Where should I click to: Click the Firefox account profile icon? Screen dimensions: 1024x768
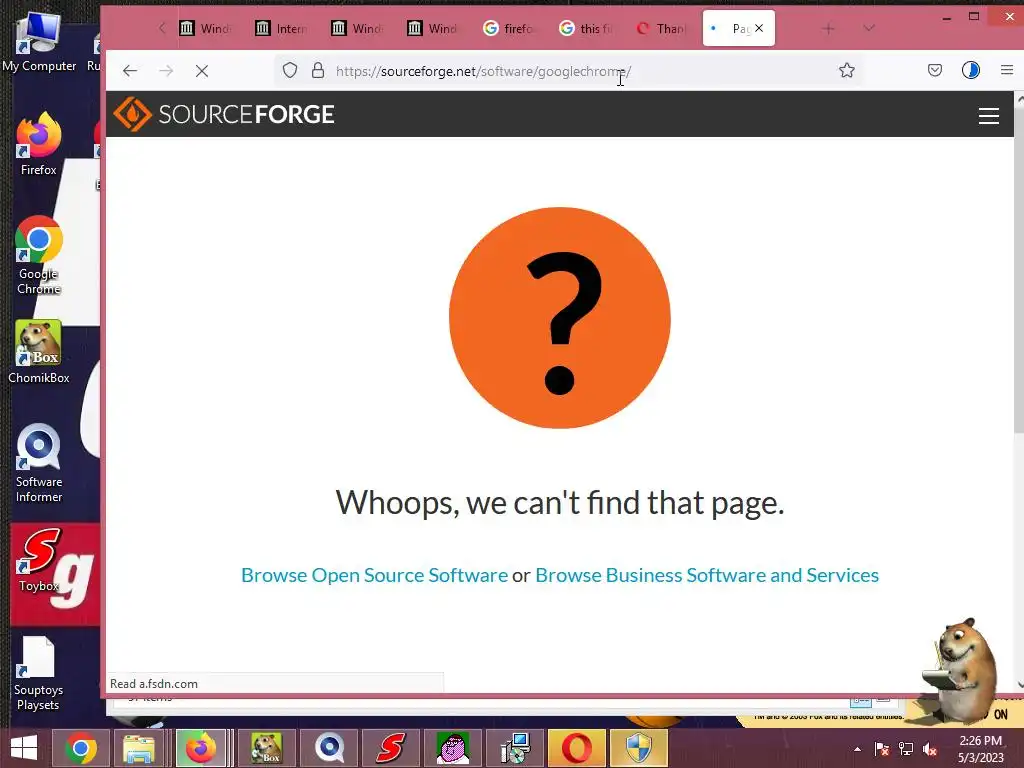(x=970, y=70)
